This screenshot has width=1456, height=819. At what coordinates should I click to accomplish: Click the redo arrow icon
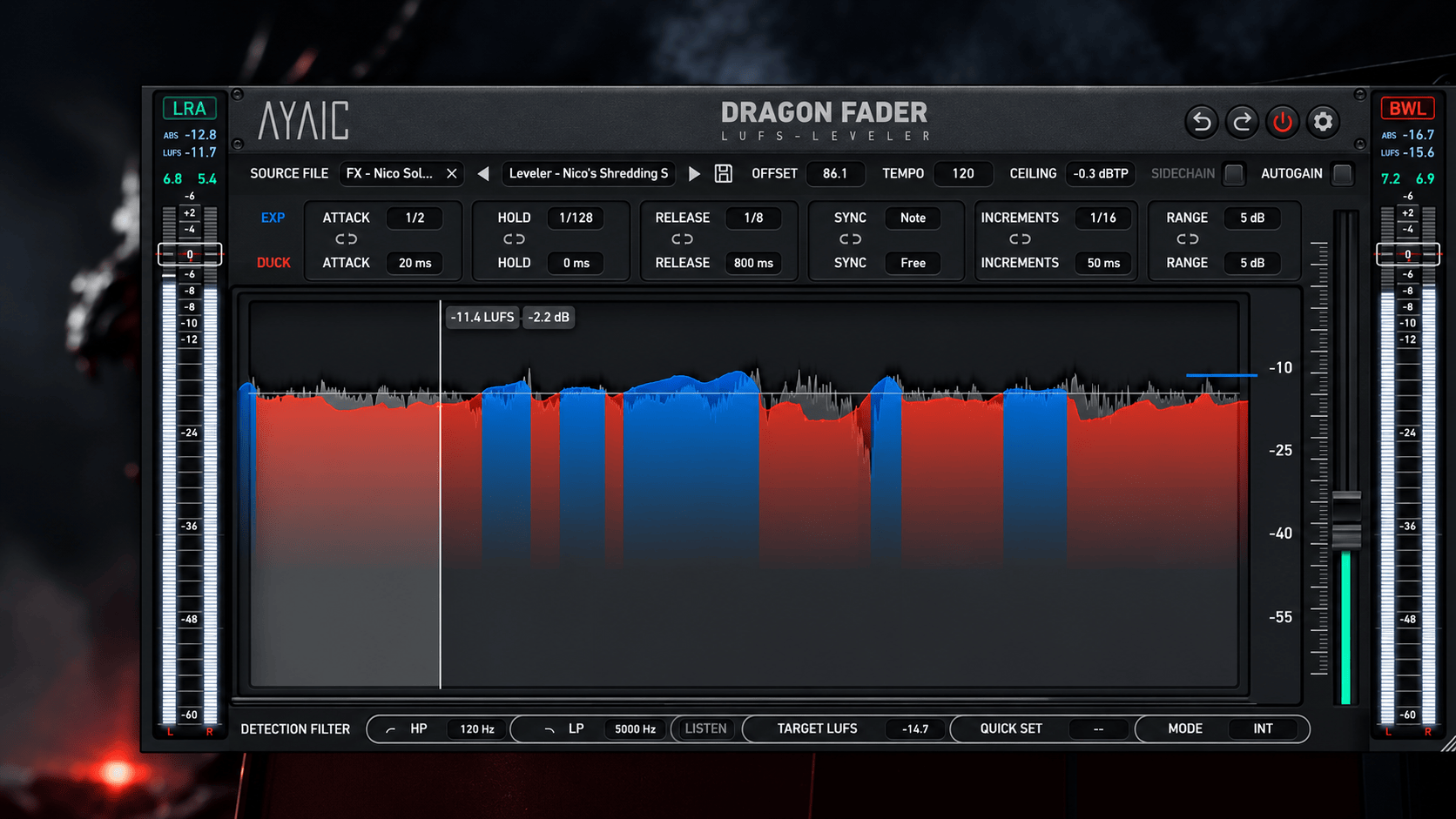(1242, 122)
